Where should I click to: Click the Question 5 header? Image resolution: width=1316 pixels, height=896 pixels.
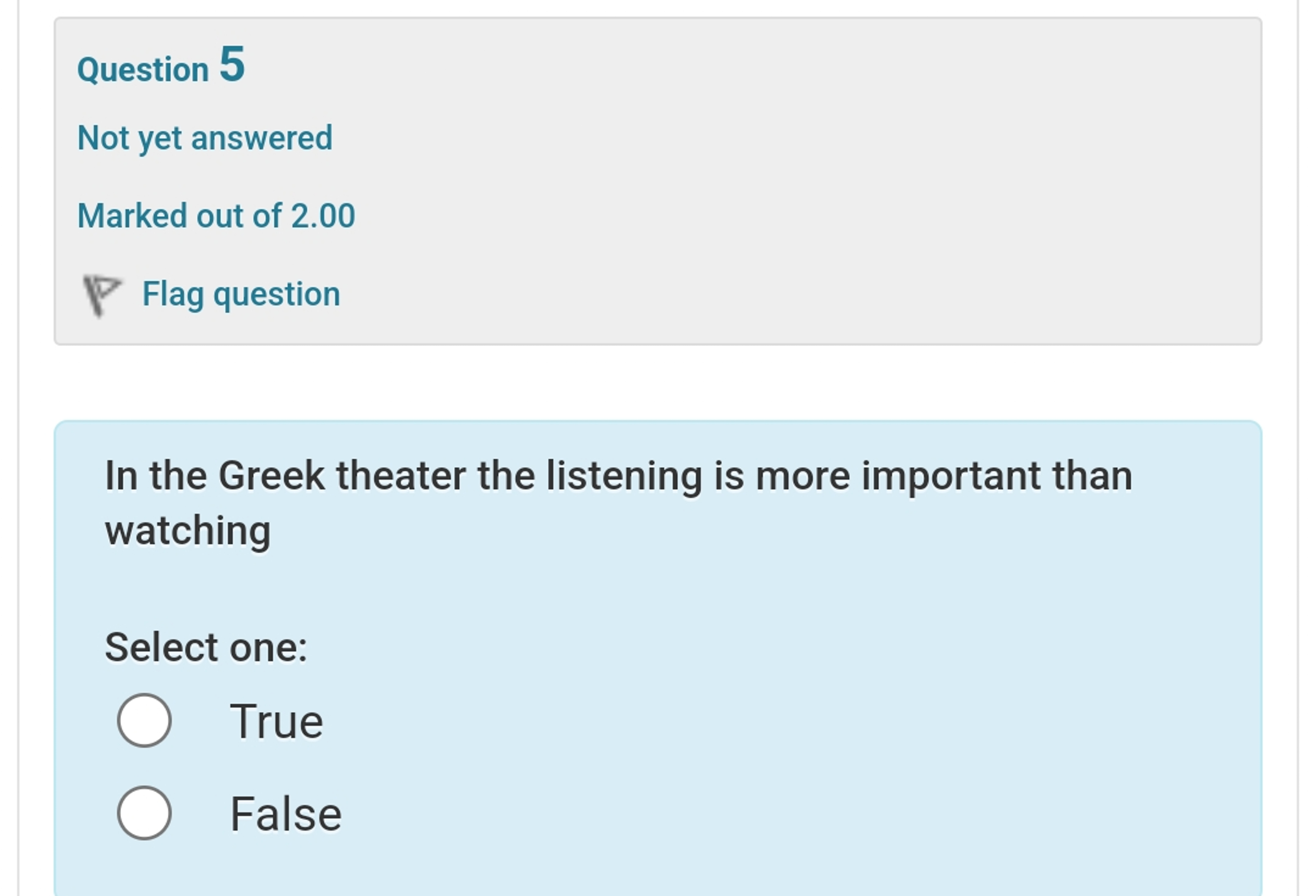162,68
